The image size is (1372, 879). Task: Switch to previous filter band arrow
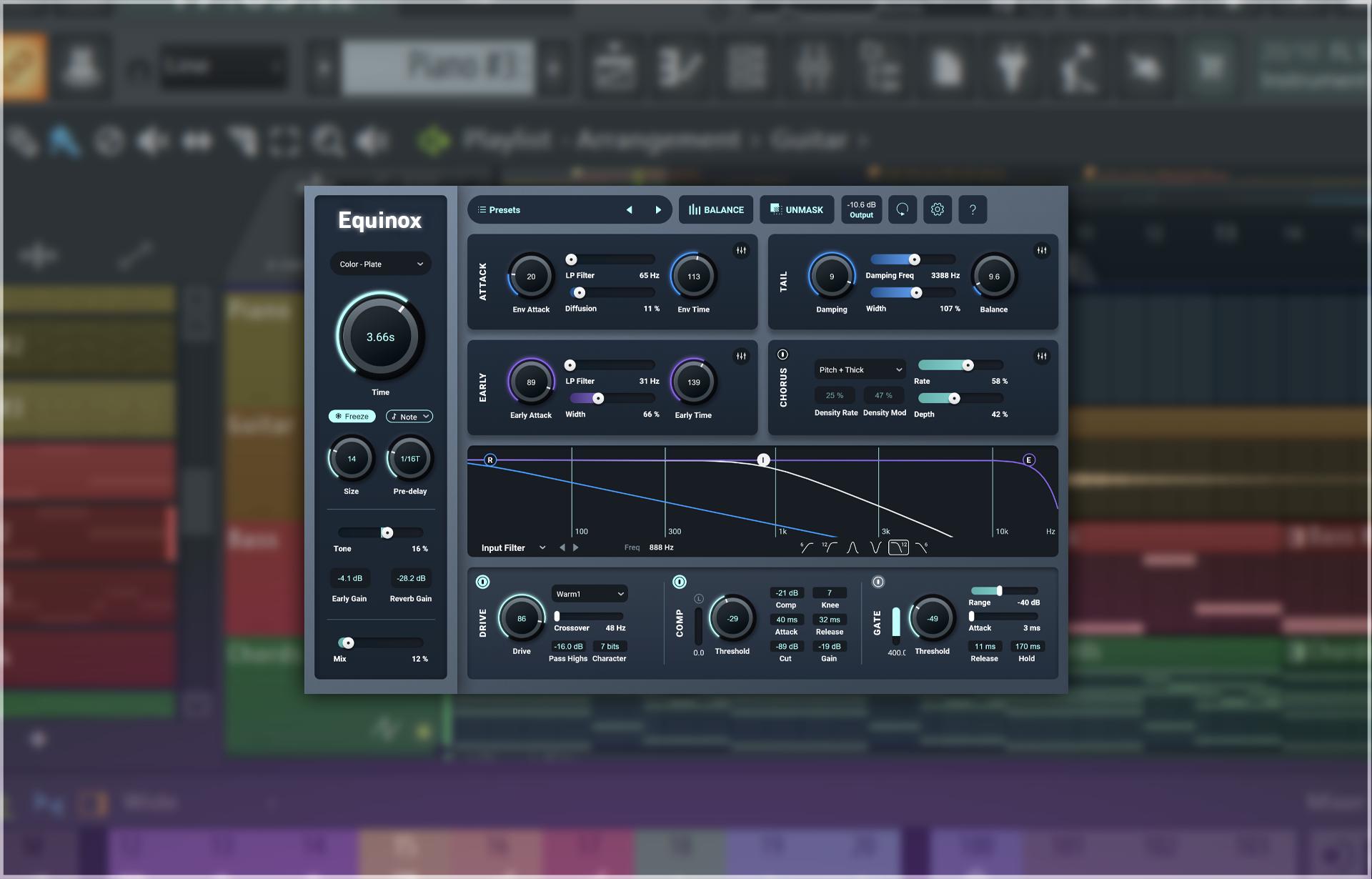coord(562,547)
